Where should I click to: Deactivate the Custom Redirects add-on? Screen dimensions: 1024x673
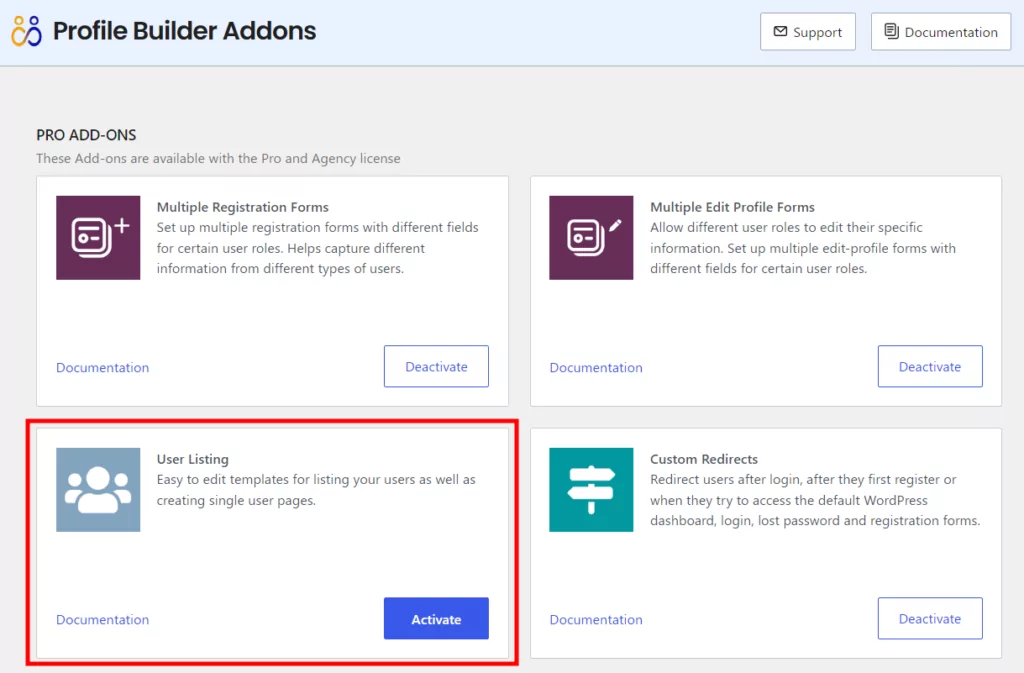[930, 618]
